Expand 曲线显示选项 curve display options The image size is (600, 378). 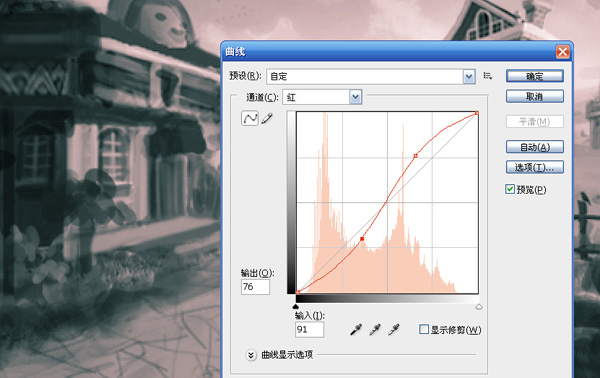[251, 355]
